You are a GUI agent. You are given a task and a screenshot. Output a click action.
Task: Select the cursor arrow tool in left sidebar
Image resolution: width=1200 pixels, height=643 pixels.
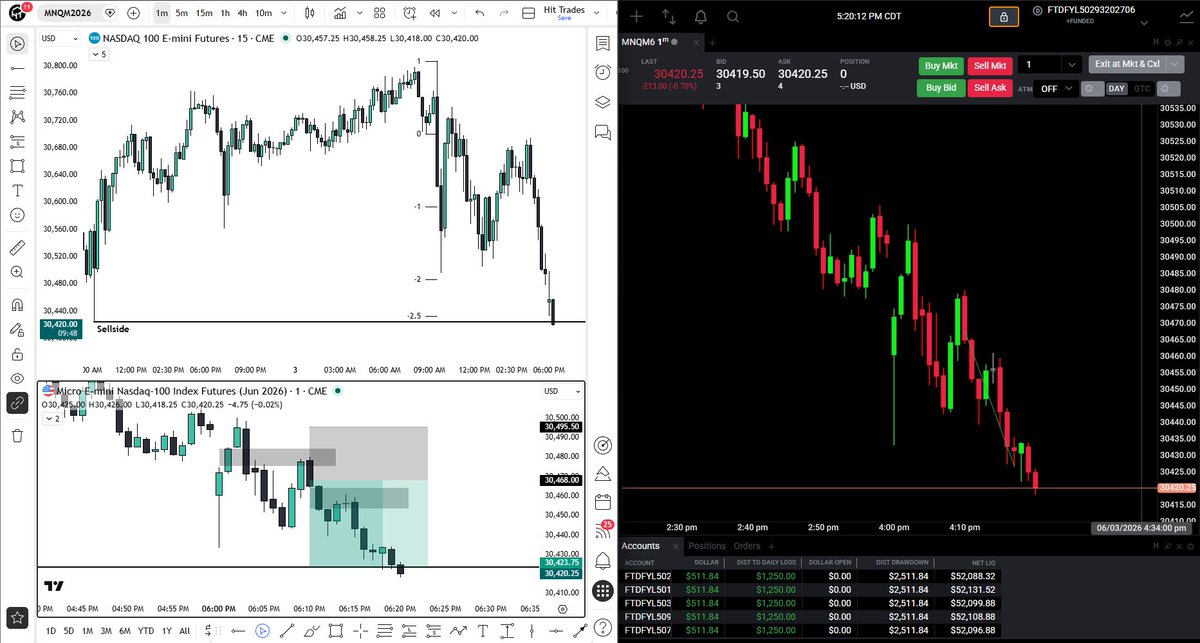pyautogui.click(x=17, y=44)
